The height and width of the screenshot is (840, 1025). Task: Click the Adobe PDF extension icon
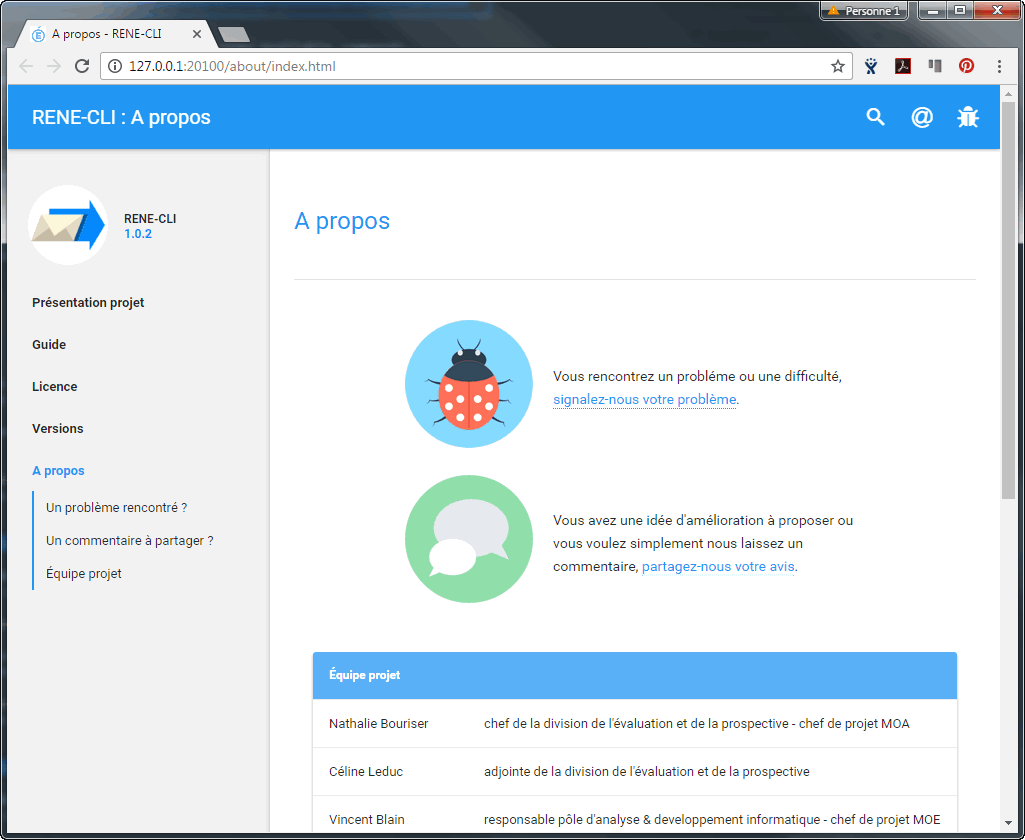(903, 67)
